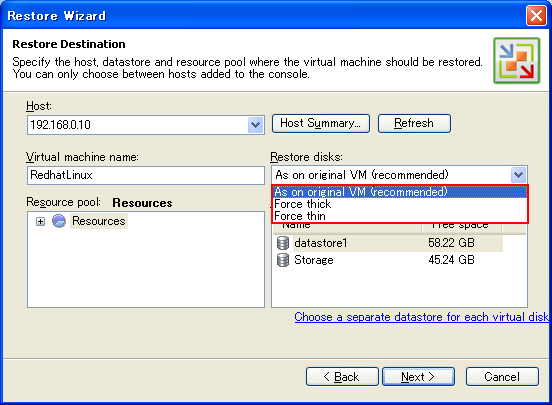This screenshot has height=405, width=552.
Task: Click the Storage datastore disk icon
Action: pos(282,260)
